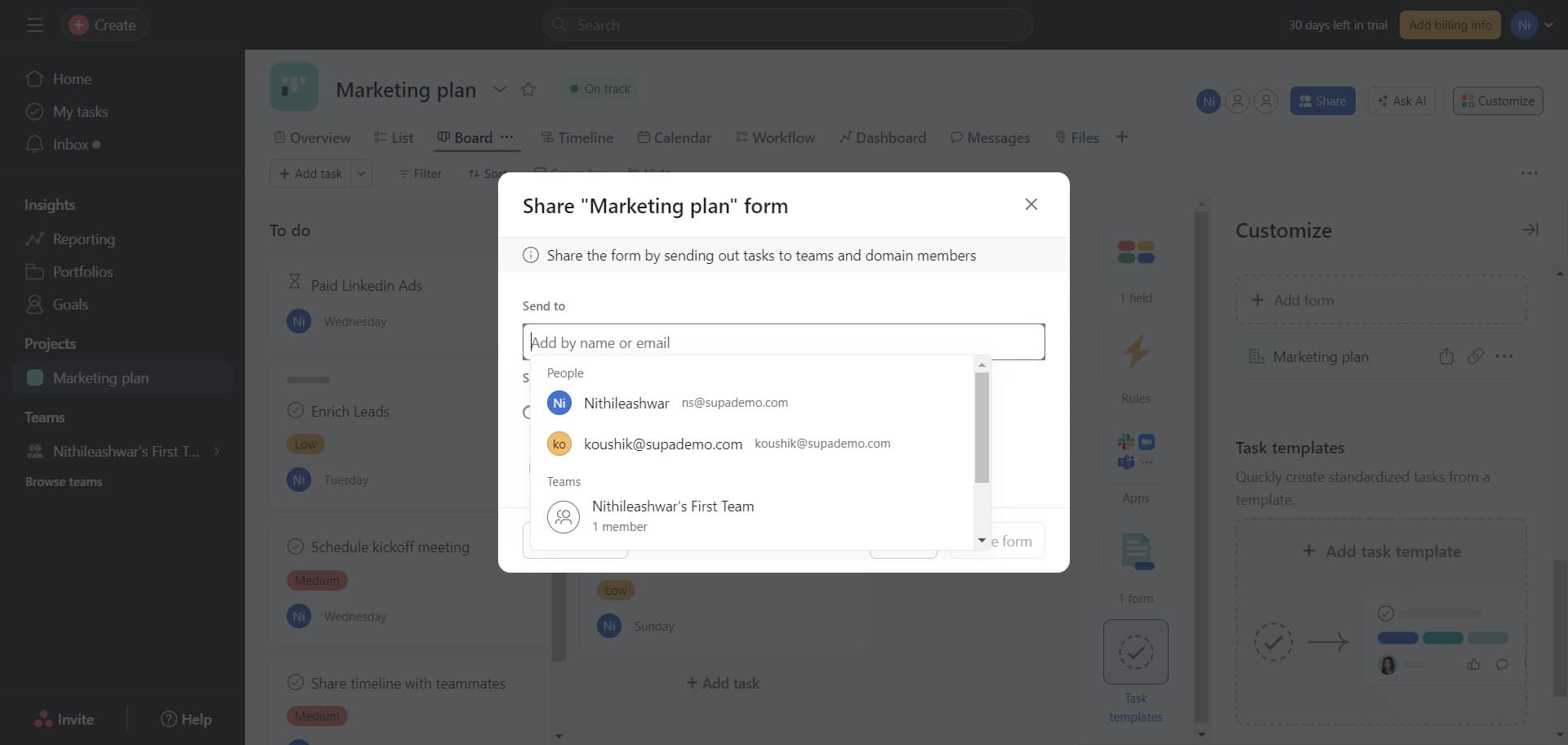This screenshot has height=745, width=1568.
Task: Click Add billing info
Action: [x=1450, y=25]
